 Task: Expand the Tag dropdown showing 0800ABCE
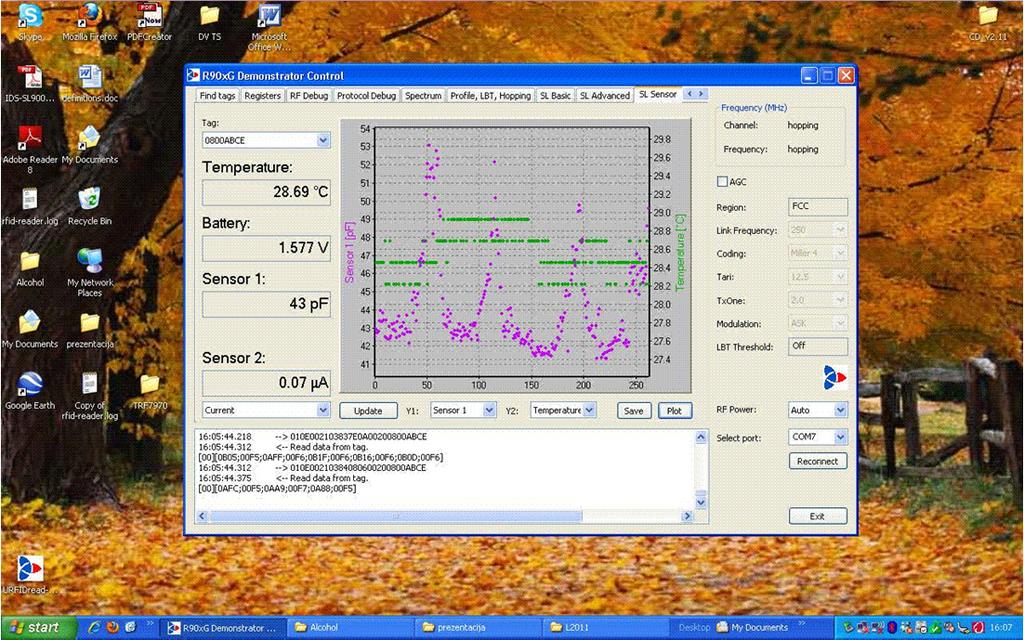(x=323, y=140)
